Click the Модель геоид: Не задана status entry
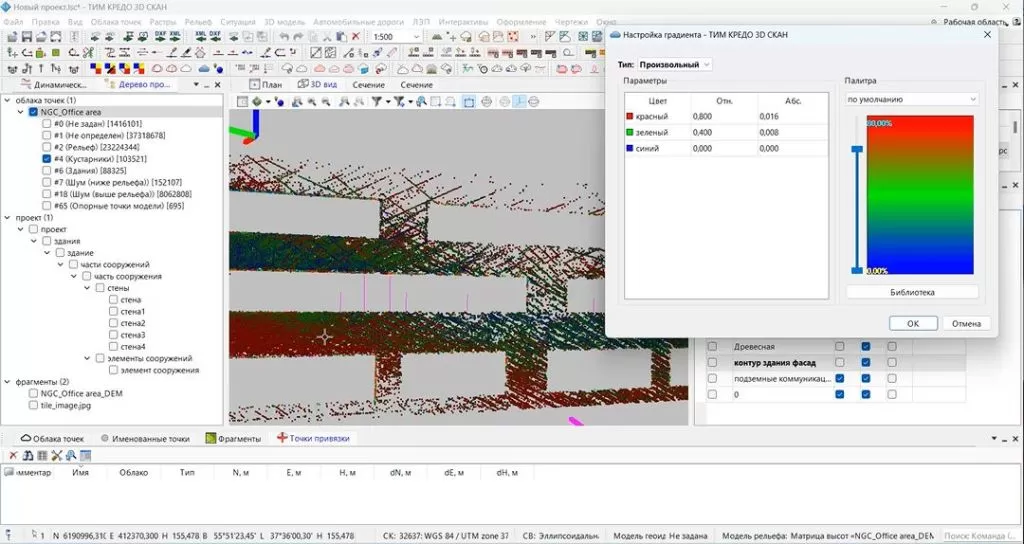 coord(660,536)
